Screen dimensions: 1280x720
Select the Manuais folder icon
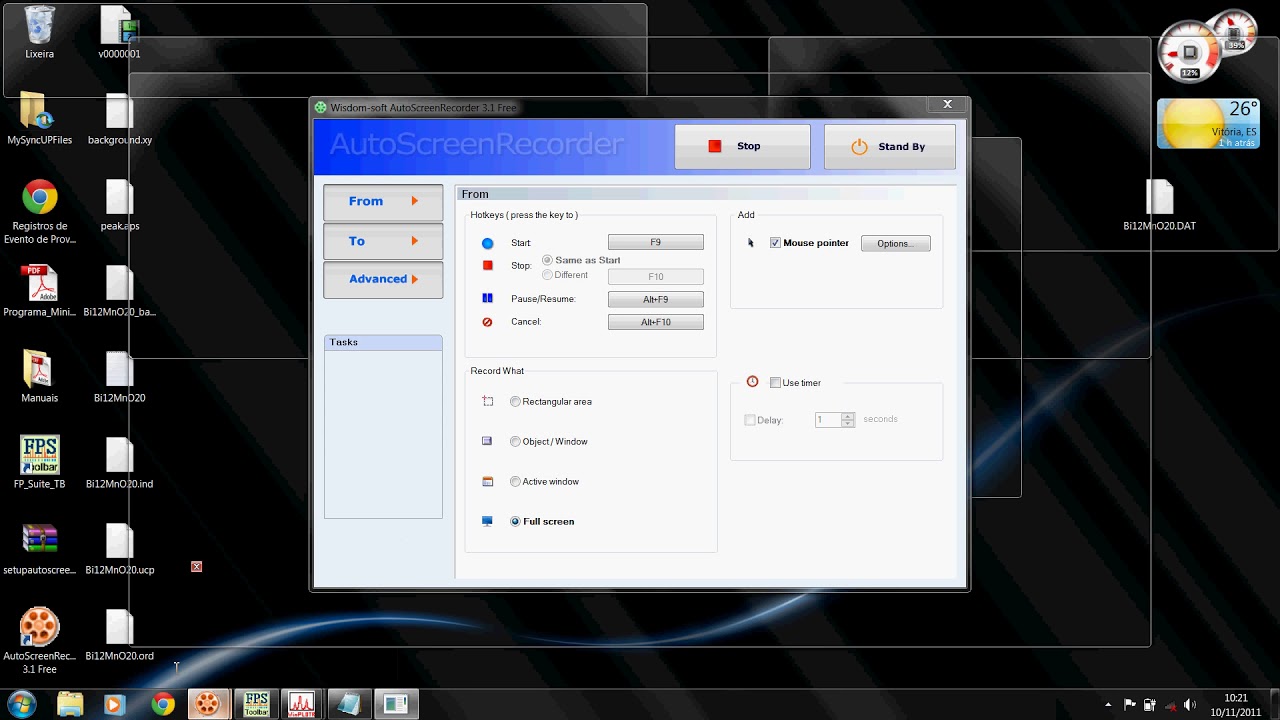pos(39,377)
